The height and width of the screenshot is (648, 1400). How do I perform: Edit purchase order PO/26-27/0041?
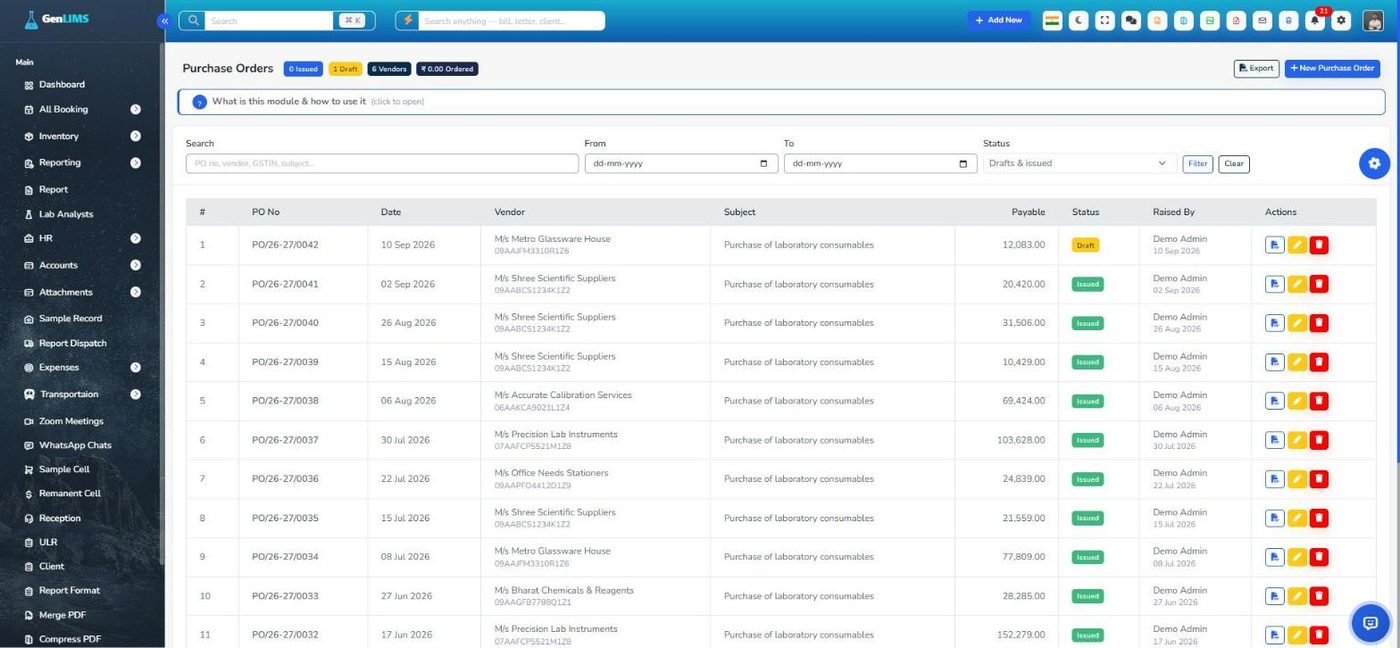pos(1297,284)
